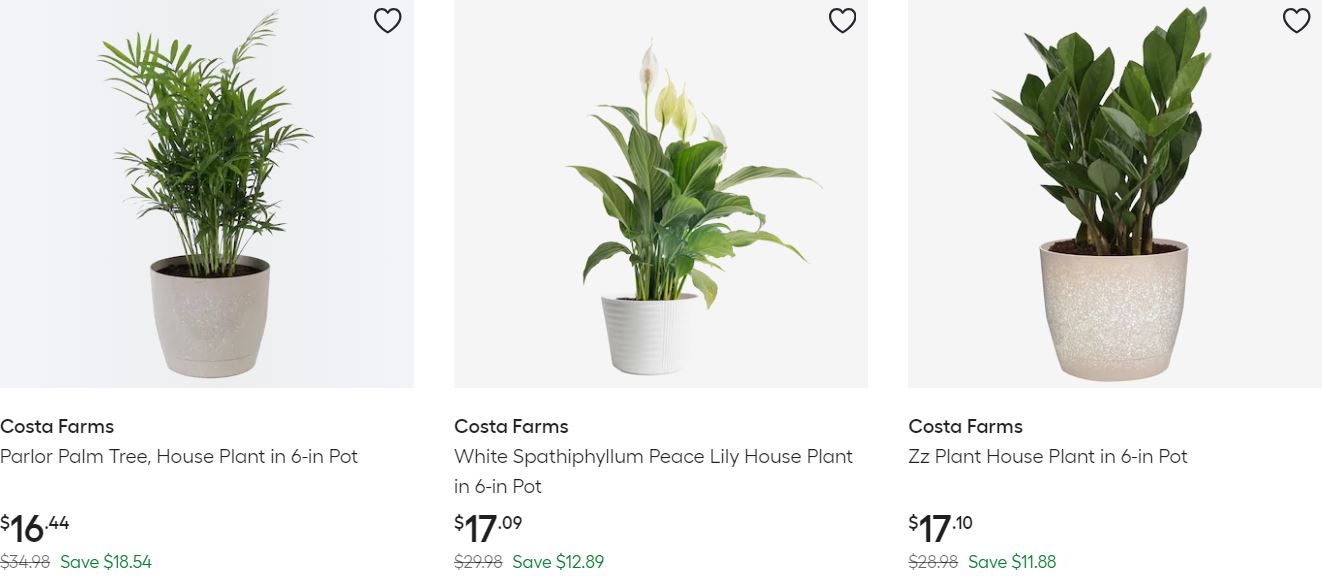This screenshot has height=576, width=1322.
Task: Click Costa Farms brand above Parlor Palm
Action: coord(57,426)
